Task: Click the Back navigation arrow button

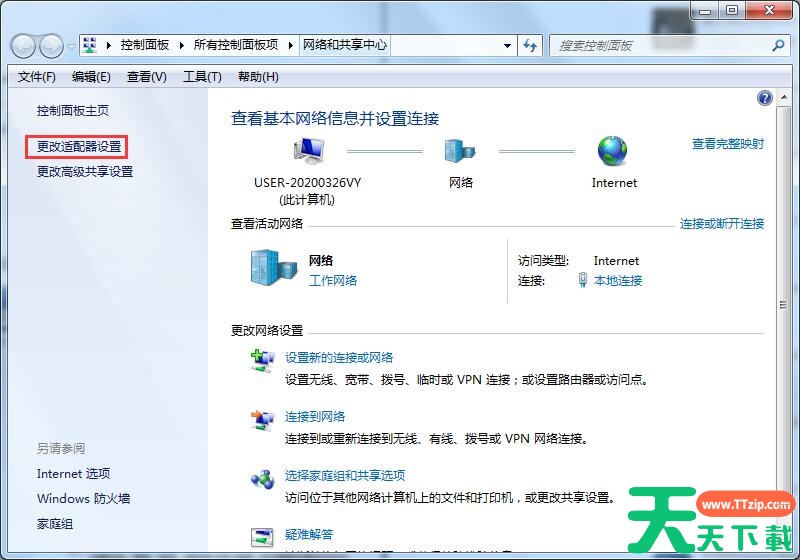Action: 23,46
